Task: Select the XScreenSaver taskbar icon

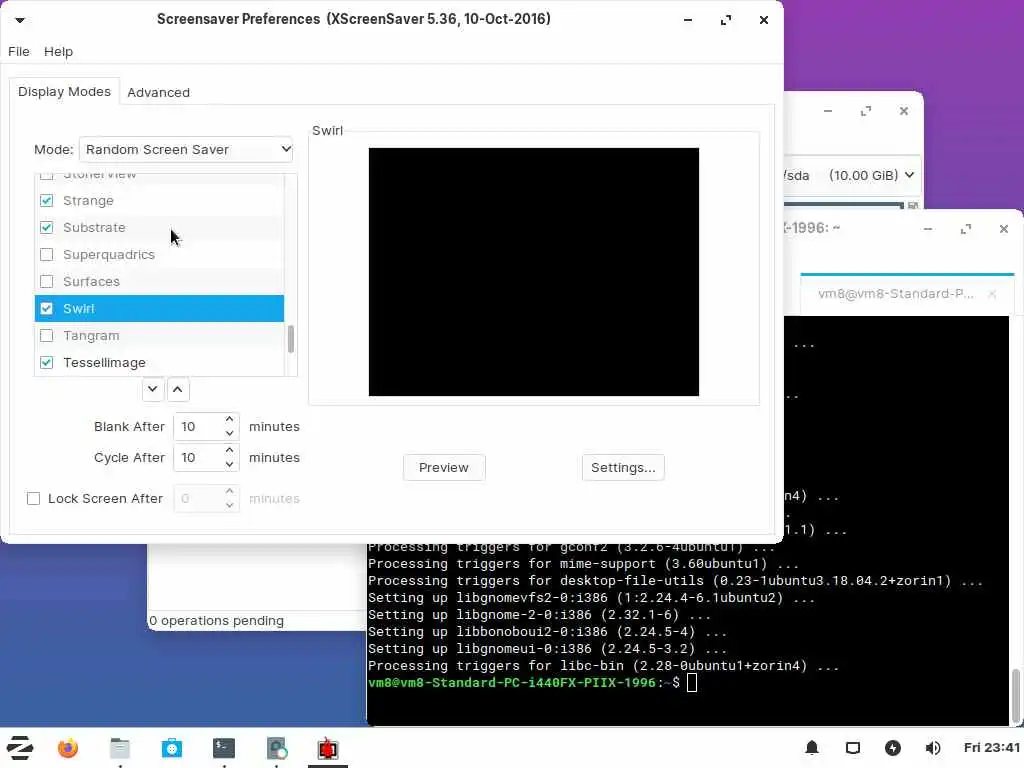Action: point(328,748)
